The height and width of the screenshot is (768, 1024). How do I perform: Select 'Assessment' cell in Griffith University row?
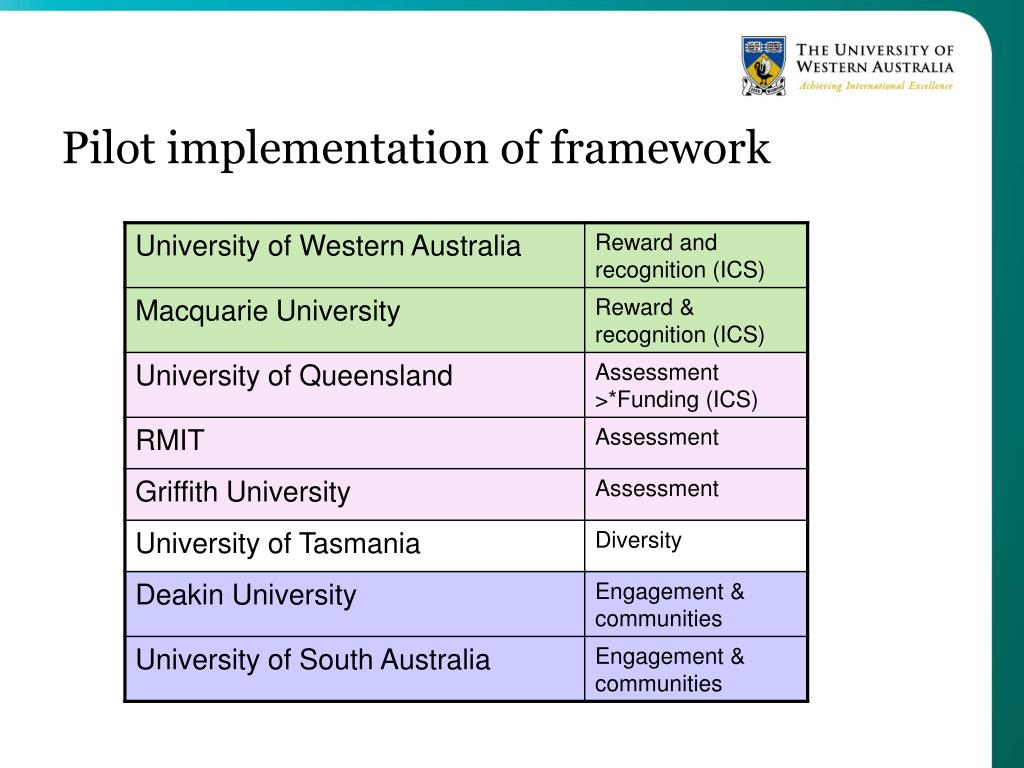tap(696, 494)
